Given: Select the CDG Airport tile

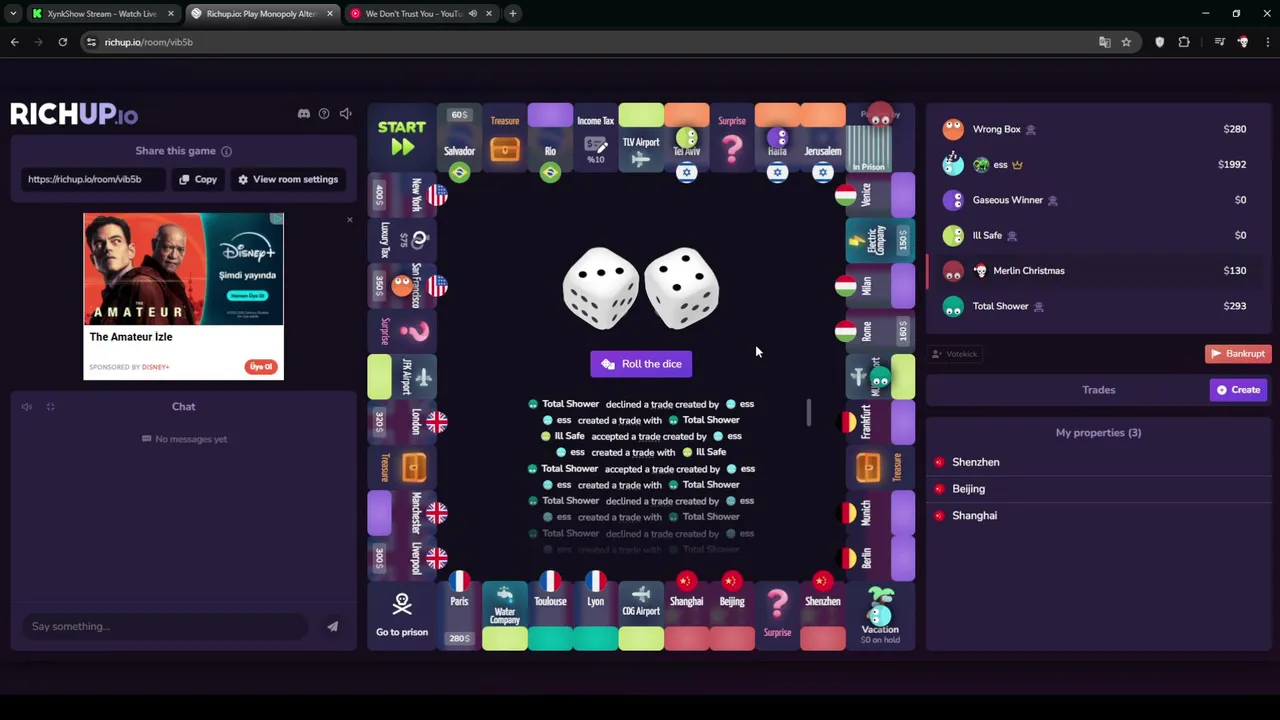Looking at the screenshot, I should [641, 617].
